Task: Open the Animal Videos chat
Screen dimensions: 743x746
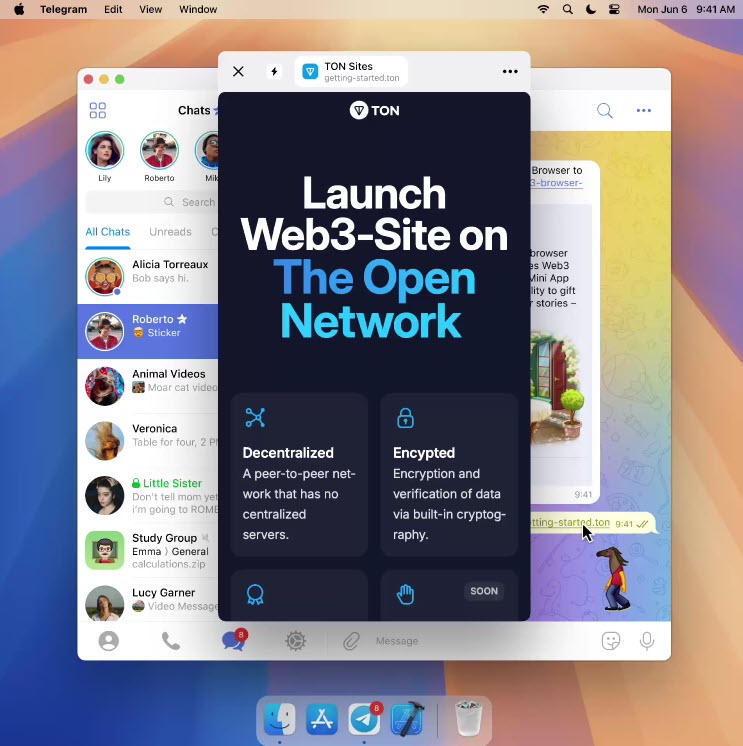Action: pos(148,386)
